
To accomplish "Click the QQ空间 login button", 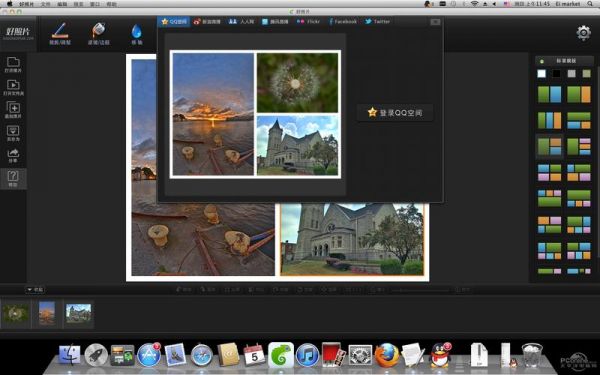I will point(395,113).
